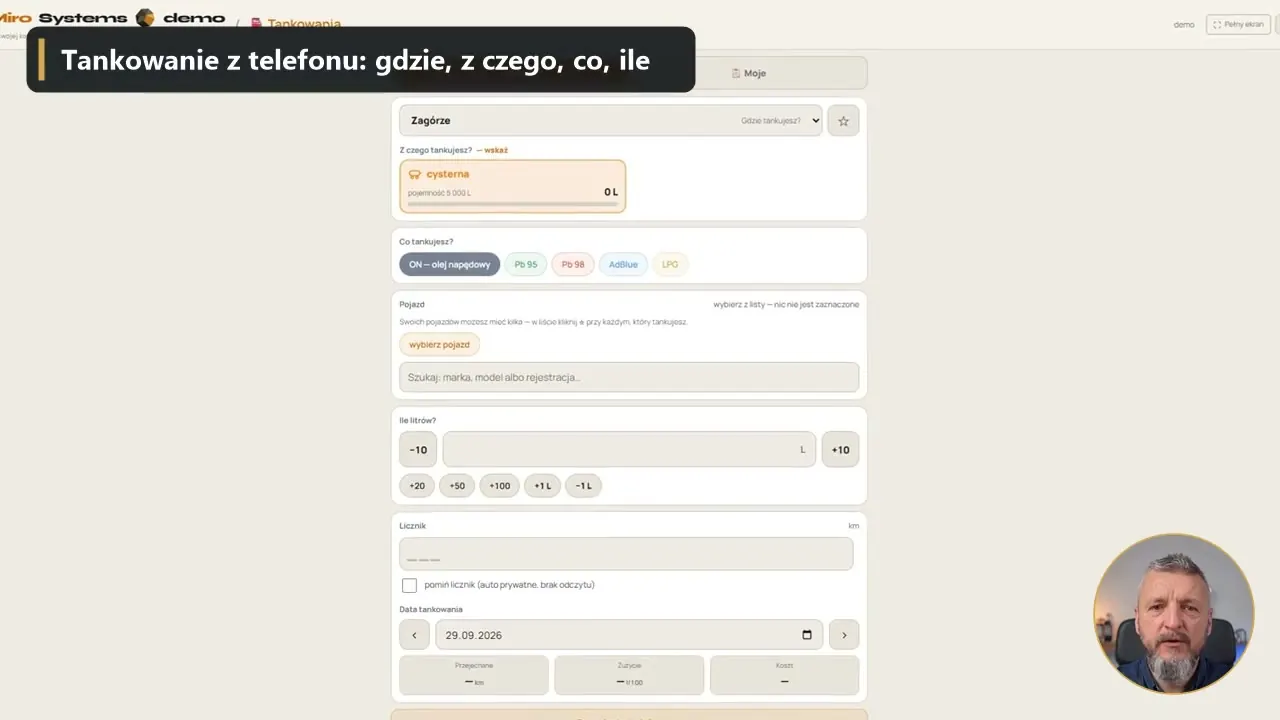Select AdBlue fuel type
Image resolution: width=1280 pixels, height=720 pixels.
coord(623,265)
